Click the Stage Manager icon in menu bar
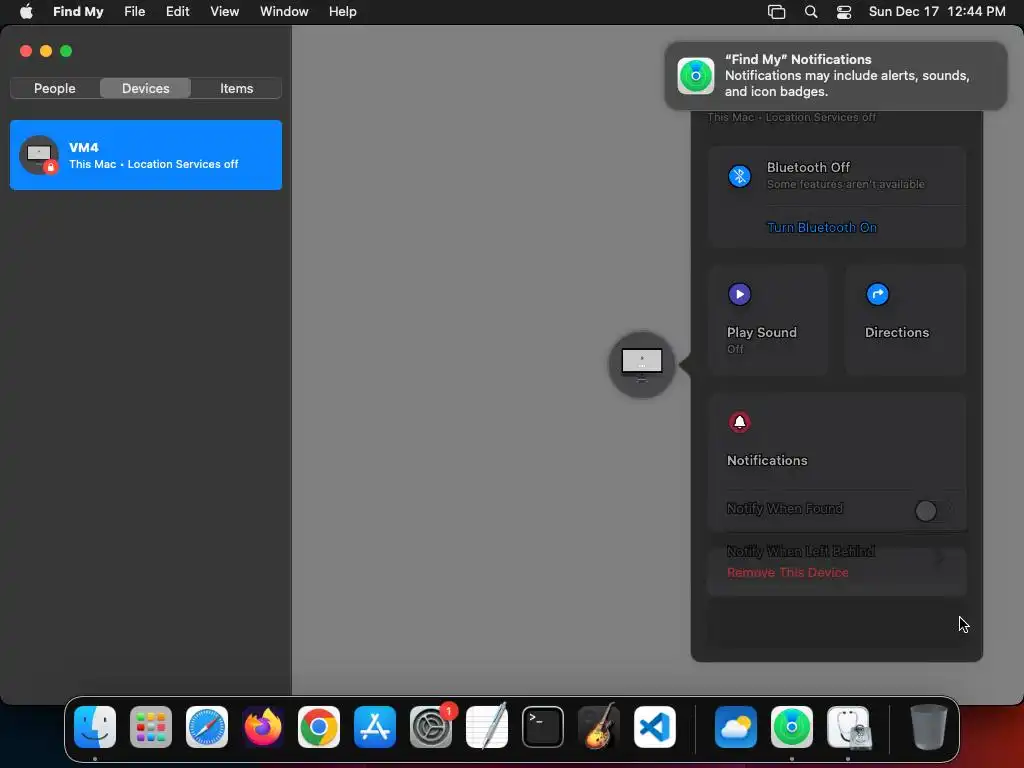This screenshot has width=1024, height=768. [x=776, y=12]
